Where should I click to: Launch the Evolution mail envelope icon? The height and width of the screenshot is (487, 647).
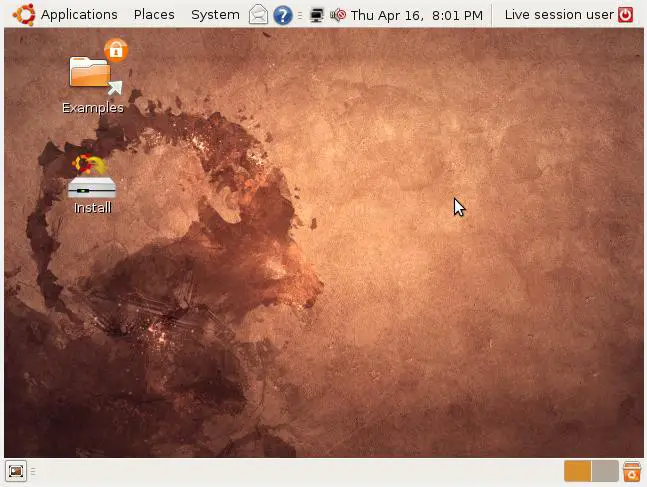(x=259, y=15)
